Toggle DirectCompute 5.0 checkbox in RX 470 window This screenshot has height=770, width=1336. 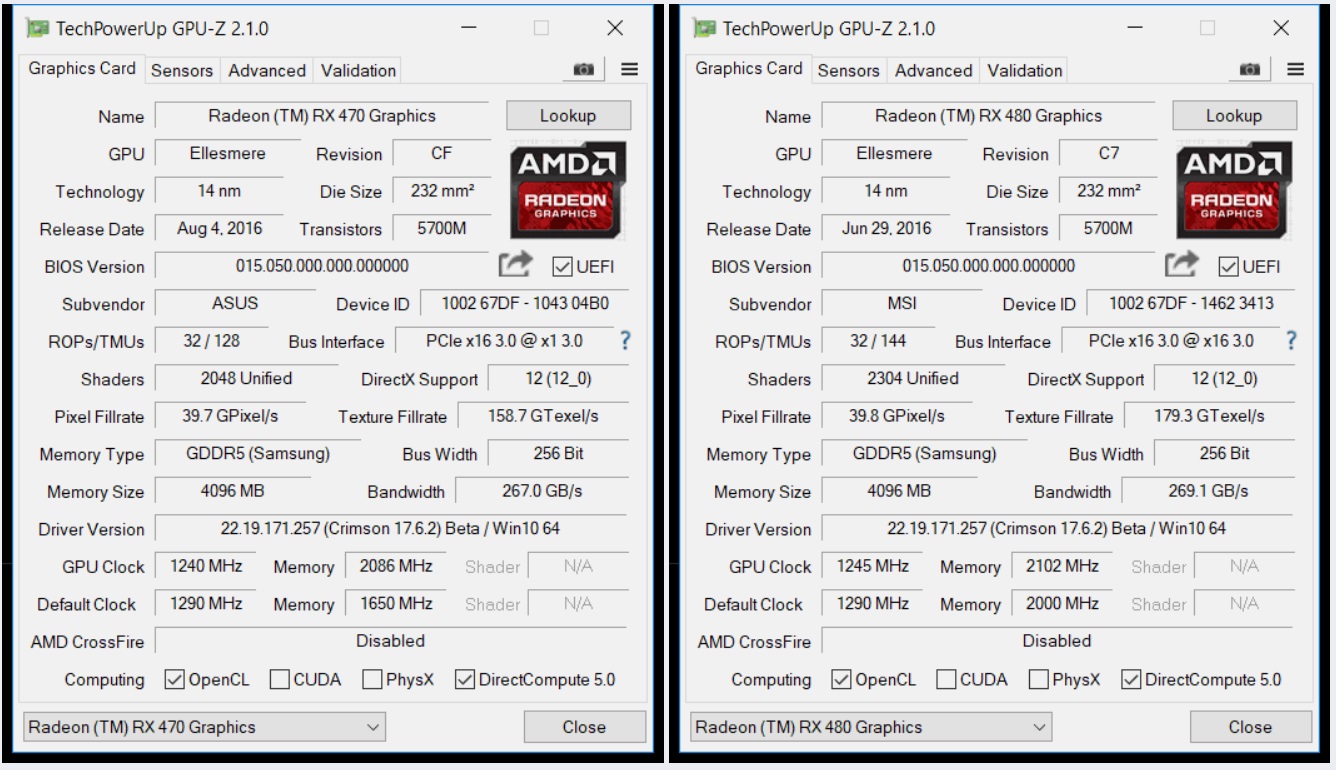click(x=464, y=680)
